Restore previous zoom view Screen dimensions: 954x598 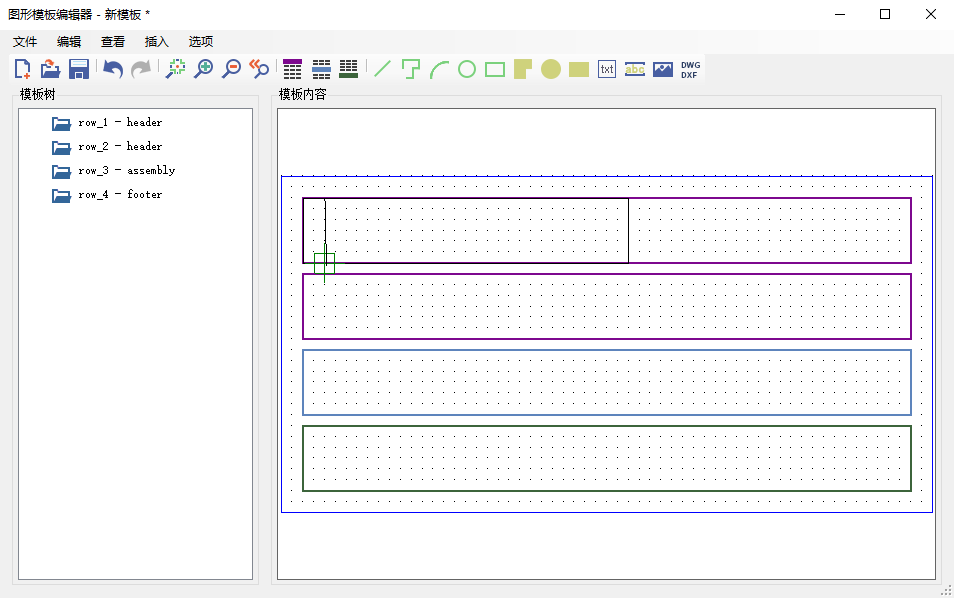(260, 69)
